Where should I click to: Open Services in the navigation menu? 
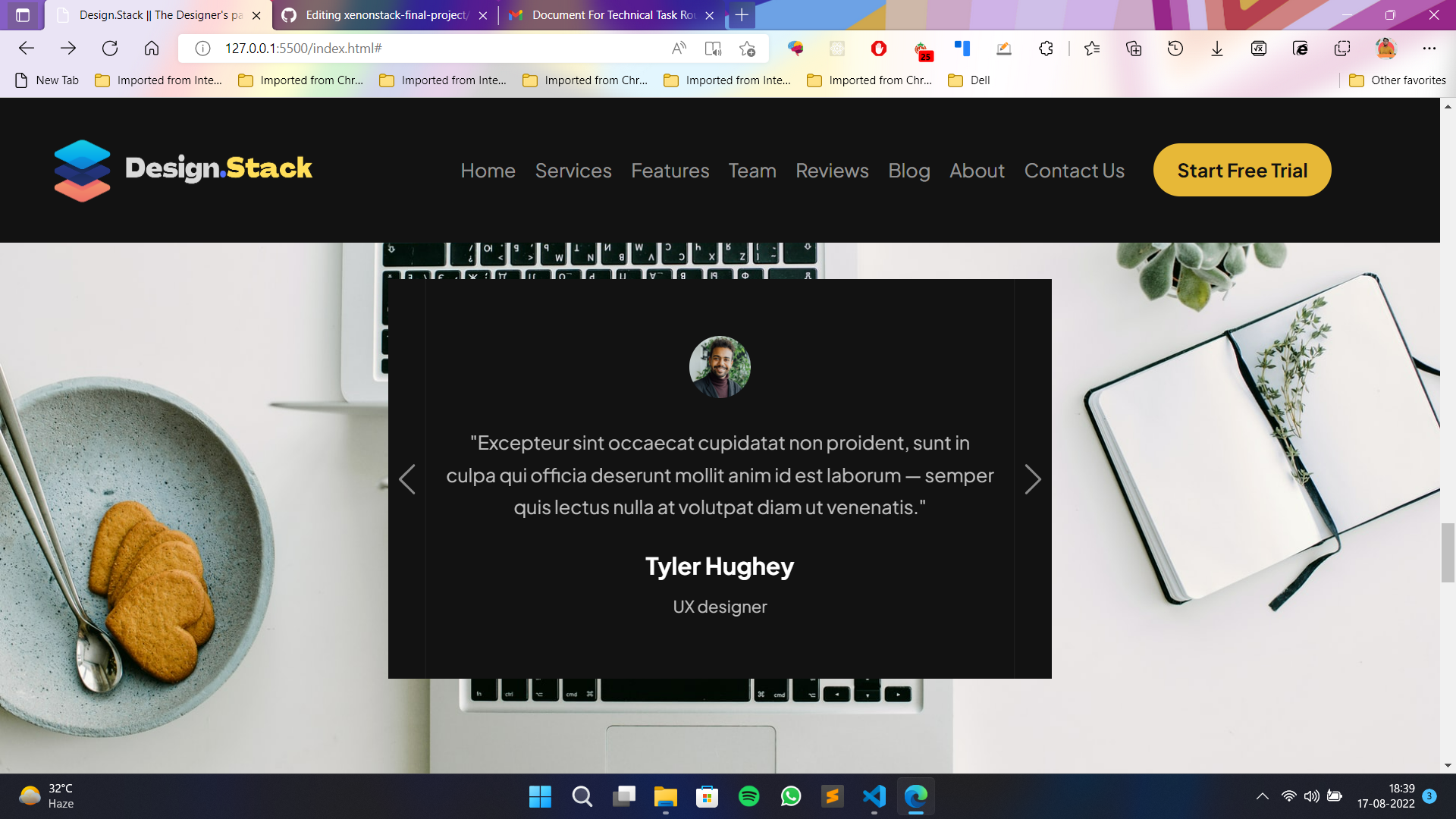573,171
